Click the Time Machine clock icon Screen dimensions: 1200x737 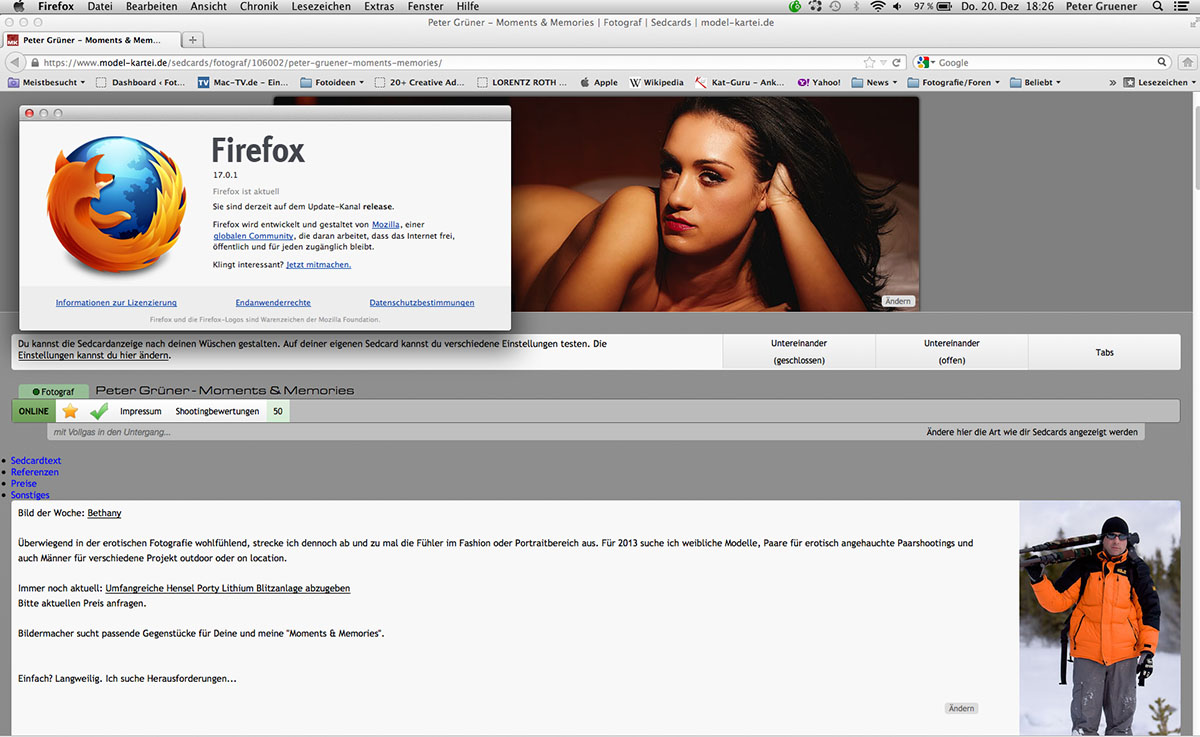pos(835,6)
